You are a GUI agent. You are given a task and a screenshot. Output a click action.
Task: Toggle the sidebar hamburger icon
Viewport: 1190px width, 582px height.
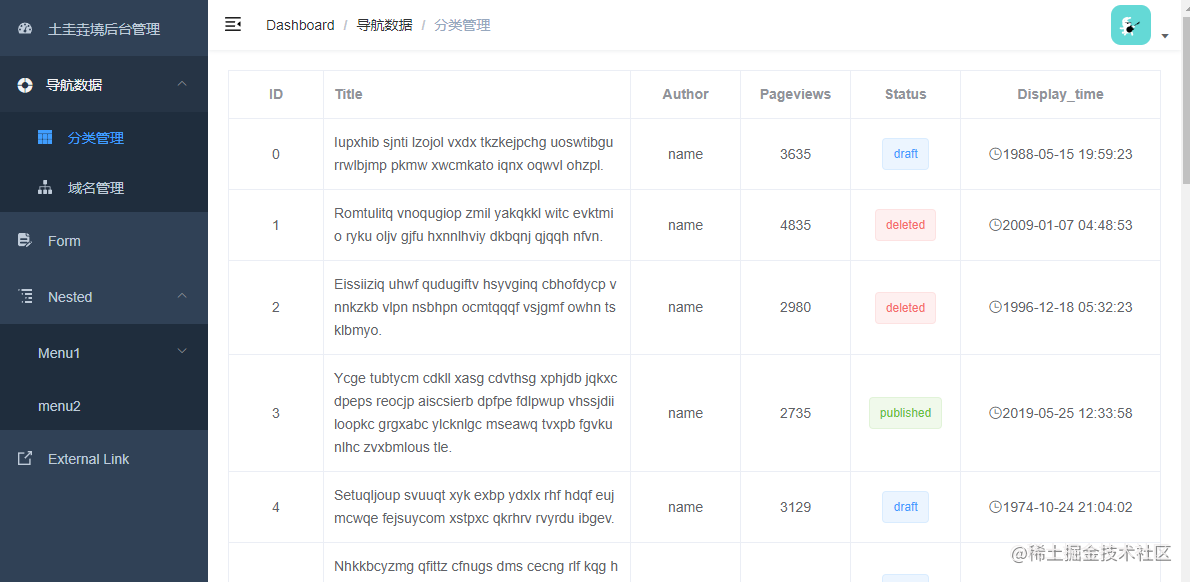(233, 24)
